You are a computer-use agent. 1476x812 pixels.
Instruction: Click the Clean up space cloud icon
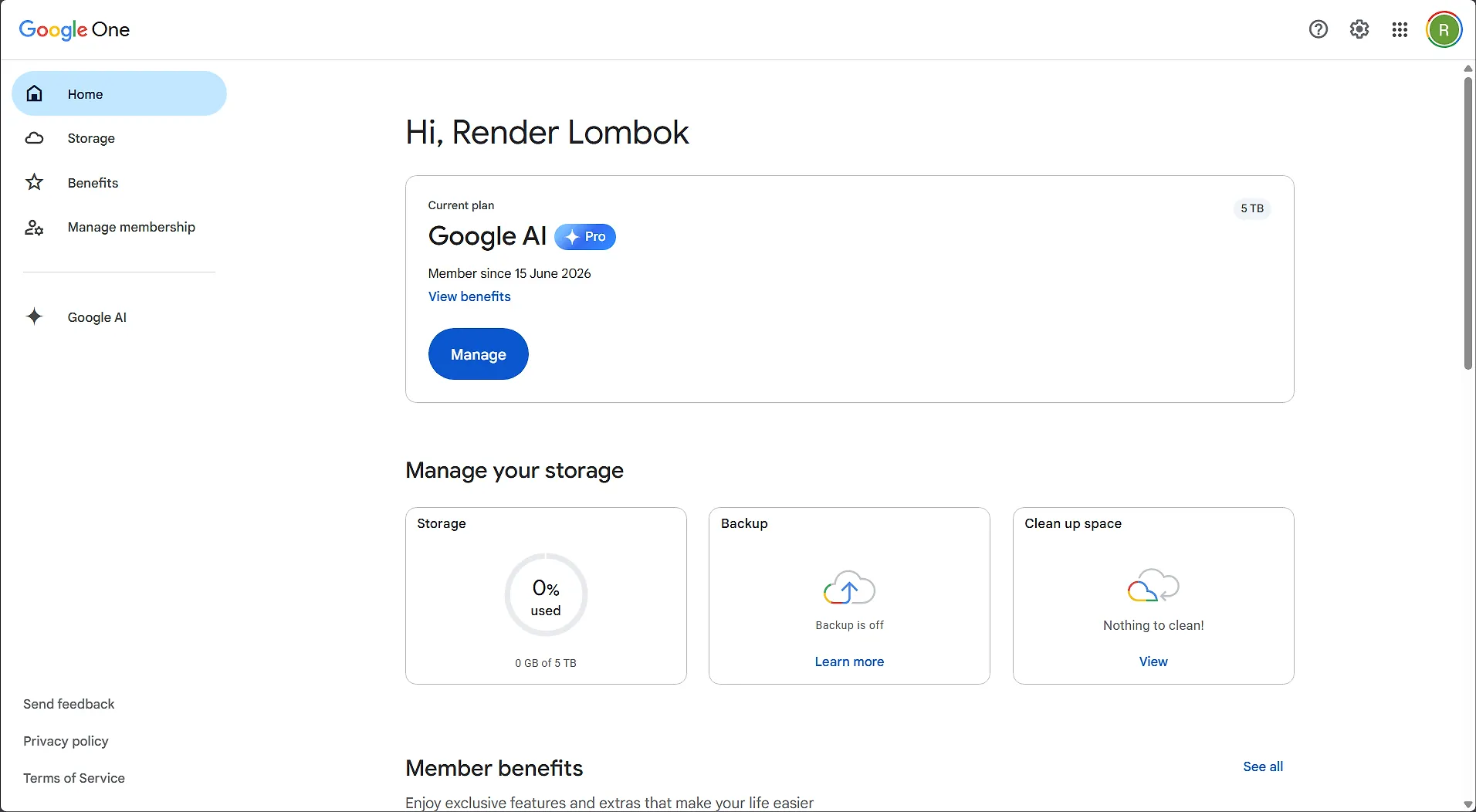click(x=1153, y=586)
